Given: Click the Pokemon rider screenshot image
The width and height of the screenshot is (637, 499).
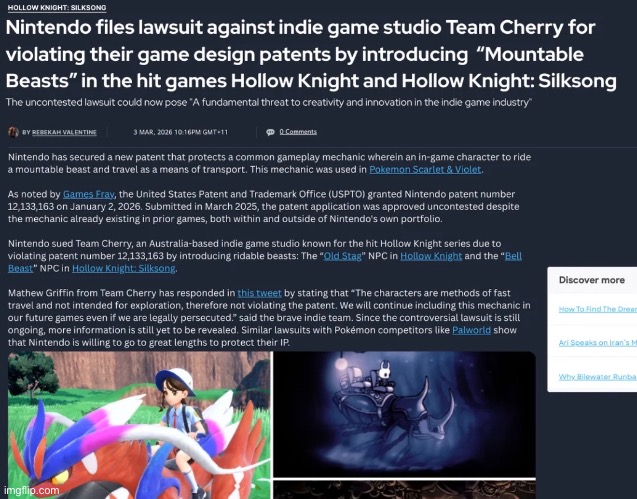Looking at the screenshot, I should tap(139, 425).
